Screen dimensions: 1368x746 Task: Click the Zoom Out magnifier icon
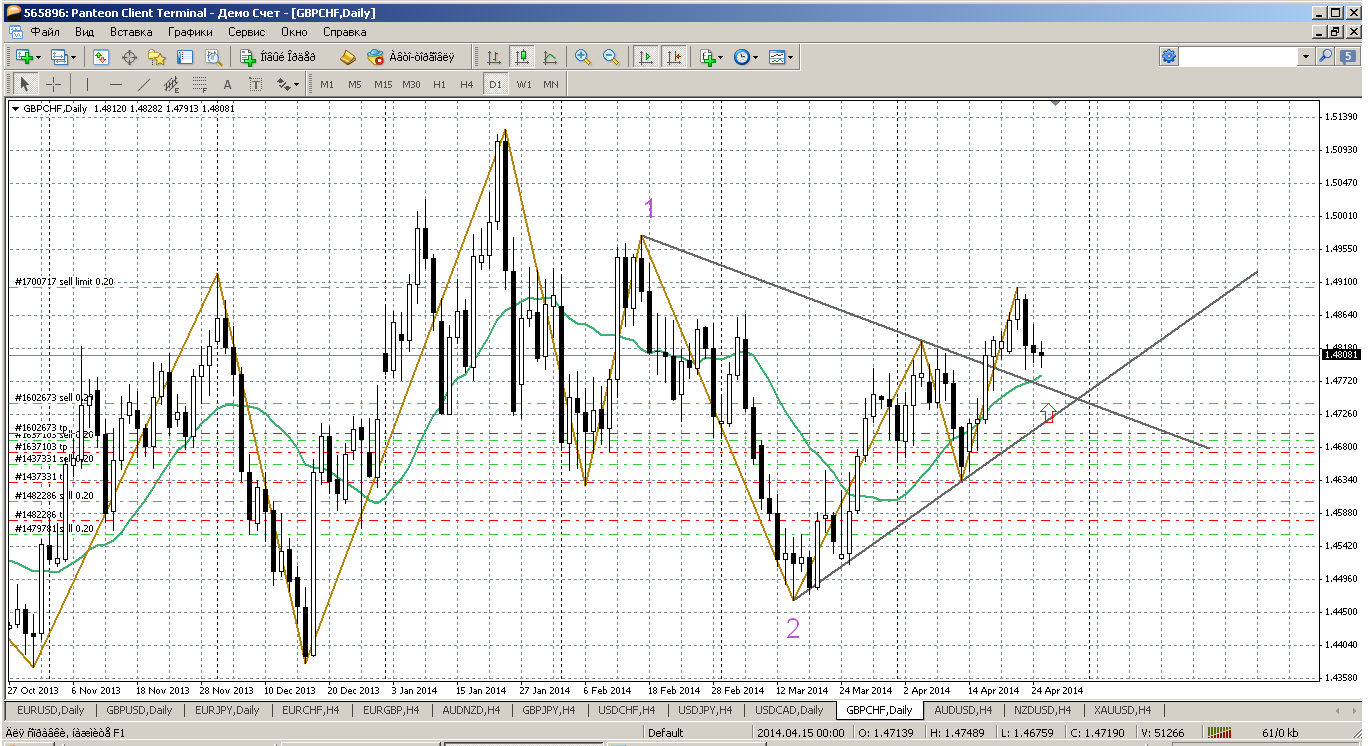pyautogui.click(x=611, y=58)
